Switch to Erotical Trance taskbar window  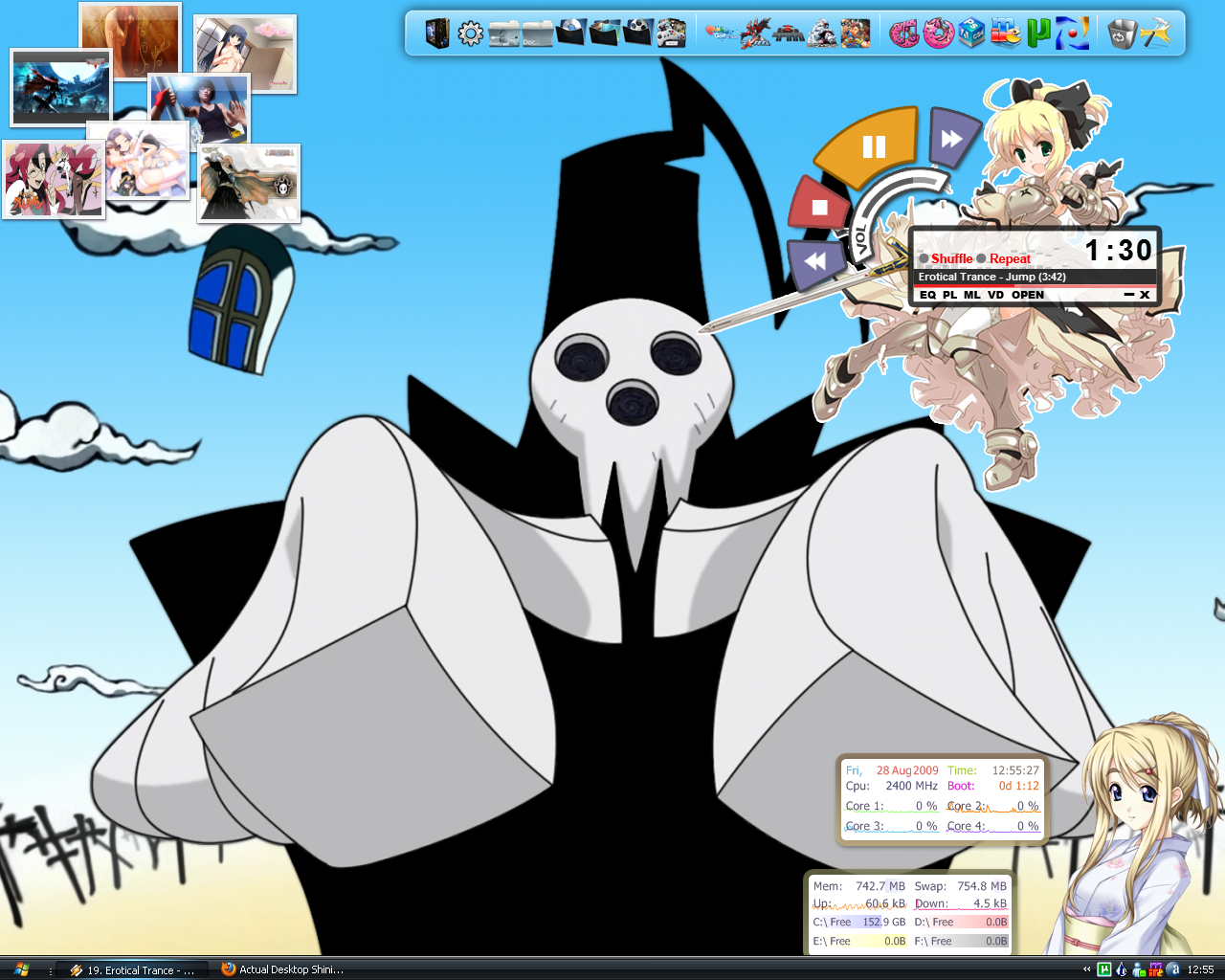132,969
